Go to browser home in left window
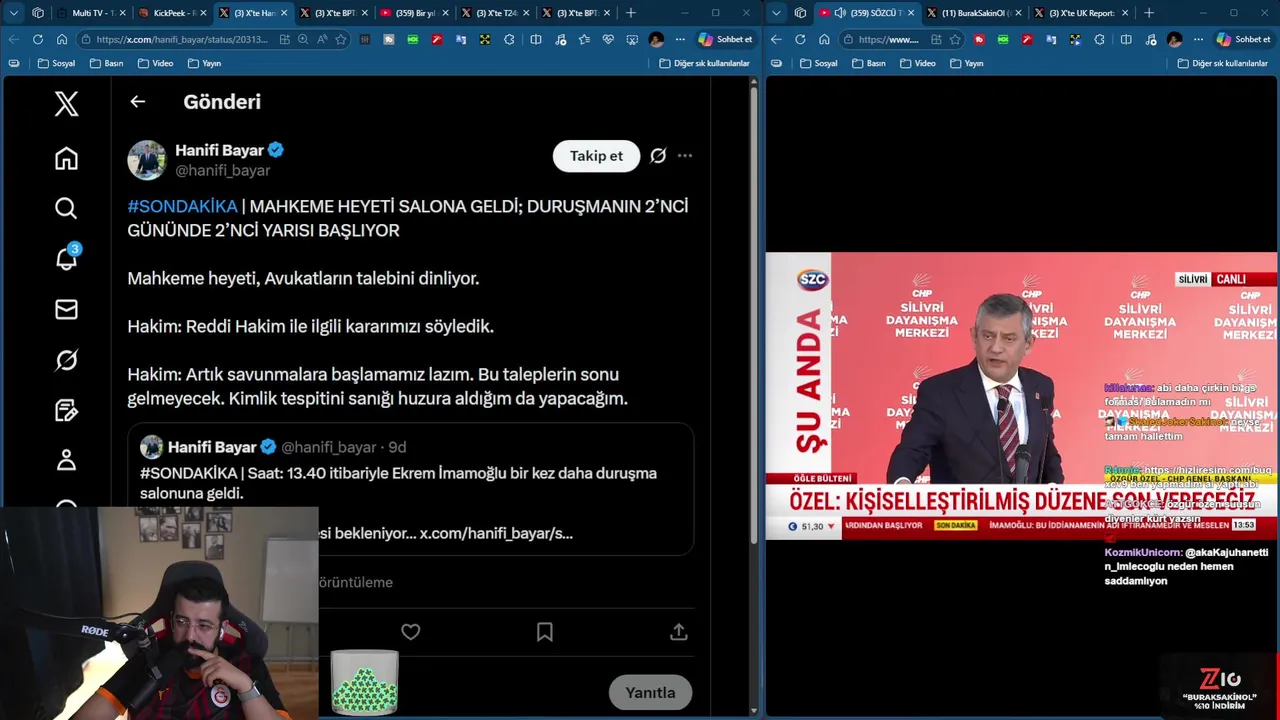This screenshot has width=1280, height=720. [61, 39]
